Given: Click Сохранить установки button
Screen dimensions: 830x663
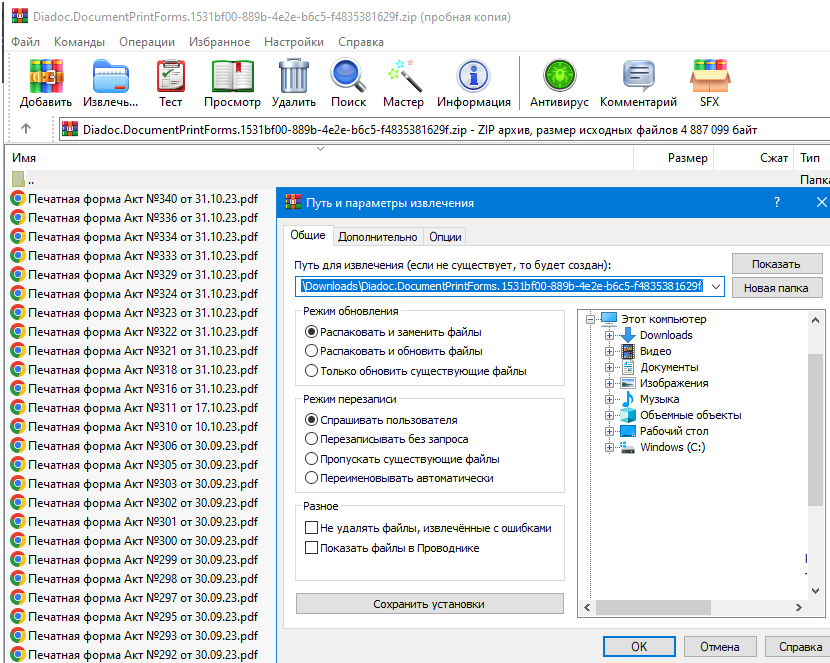Looking at the screenshot, I should click(x=429, y=604).
